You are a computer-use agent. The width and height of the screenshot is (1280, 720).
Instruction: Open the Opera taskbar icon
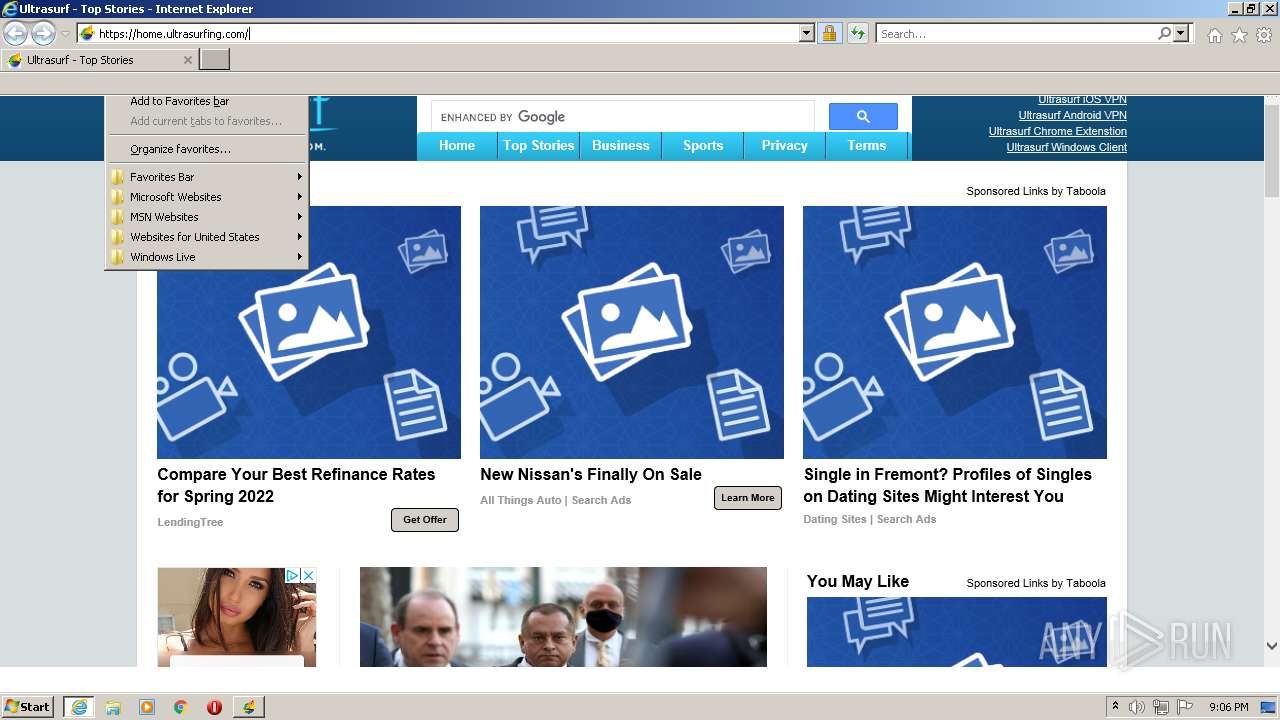[x=214, y=707]
